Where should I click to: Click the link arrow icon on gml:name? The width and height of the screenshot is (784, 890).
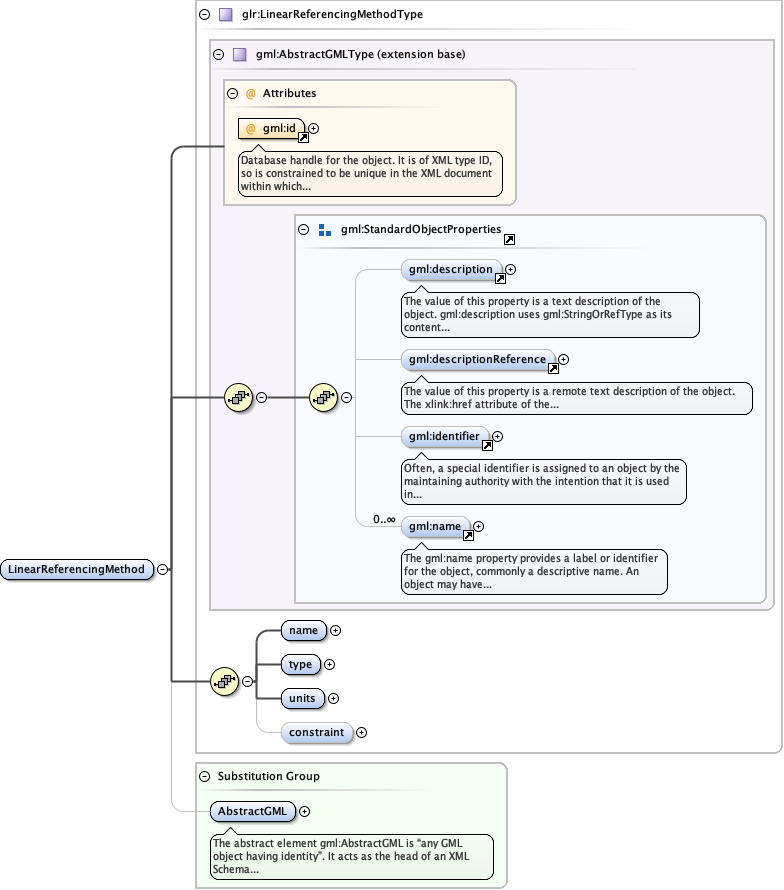pos(468,535)
